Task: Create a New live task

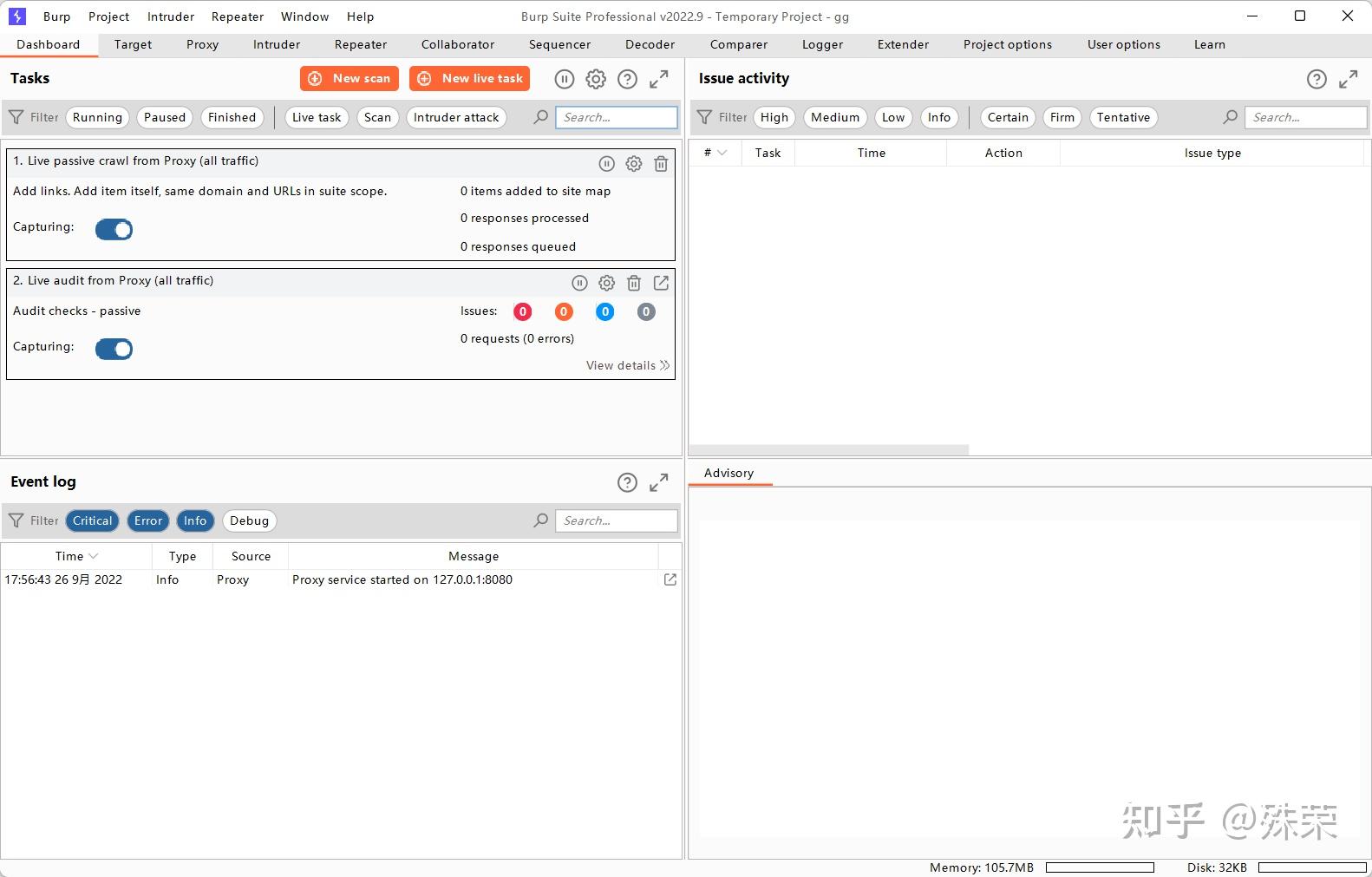Action: click(x=469, y=78)
